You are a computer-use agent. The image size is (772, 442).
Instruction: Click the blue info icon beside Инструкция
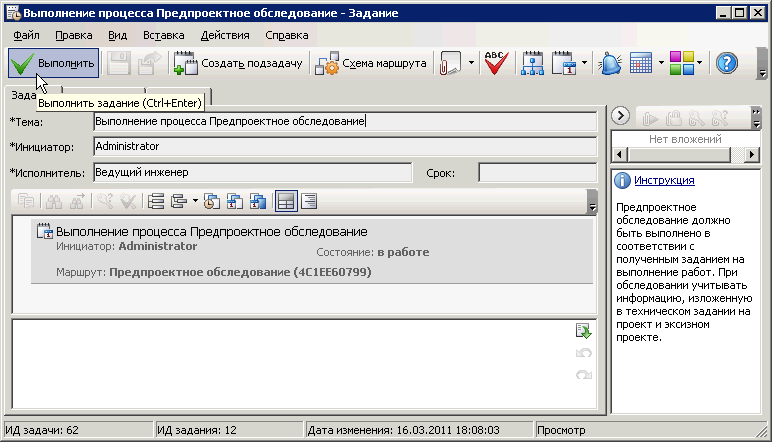(x=622, y=181)
